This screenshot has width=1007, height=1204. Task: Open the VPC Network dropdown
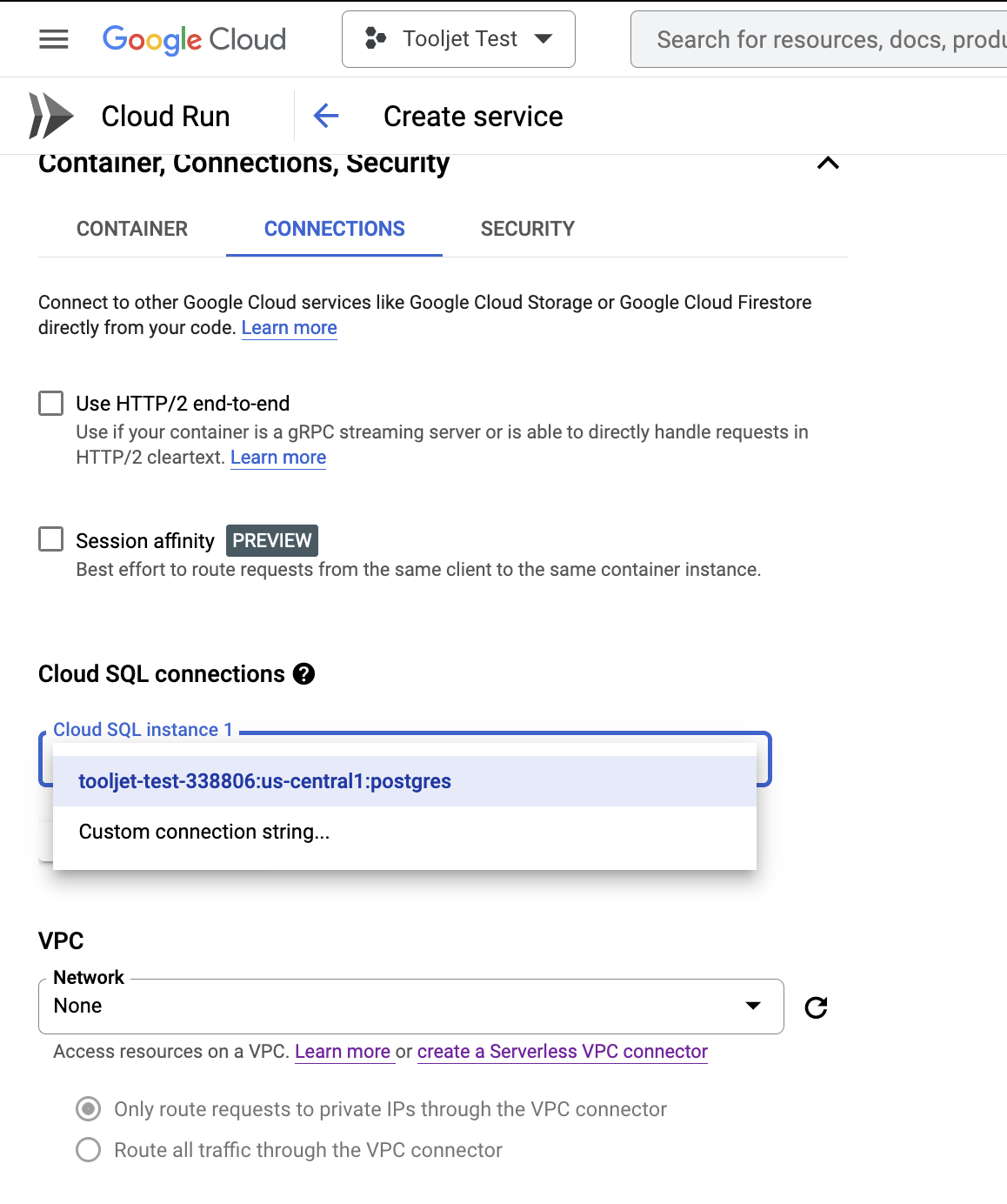coord(410,1007)
